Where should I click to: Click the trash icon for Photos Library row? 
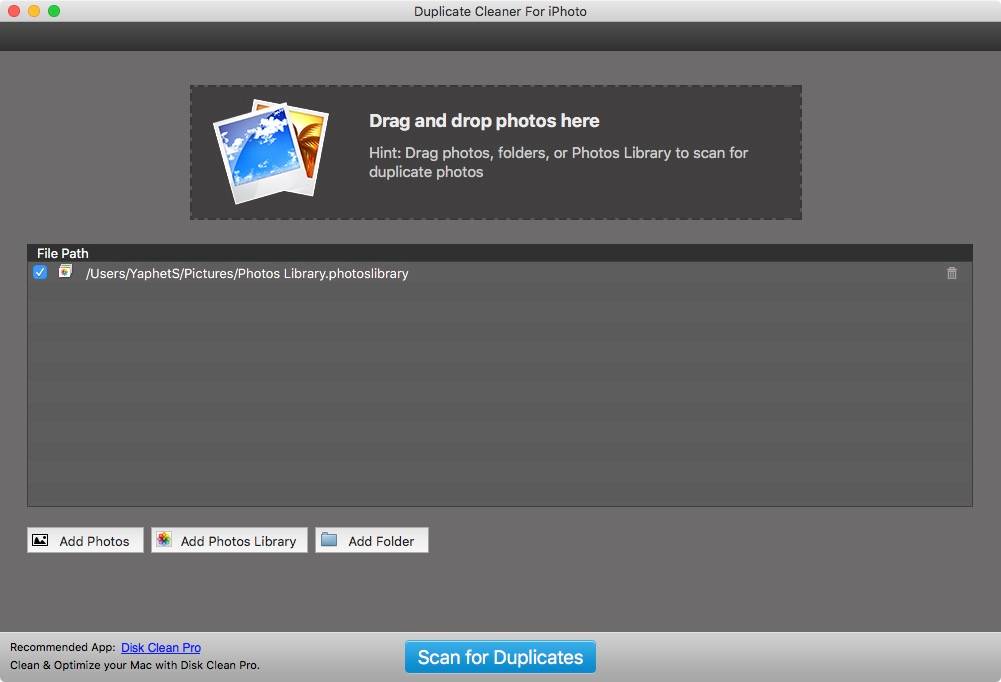click(x=951, y=273)
